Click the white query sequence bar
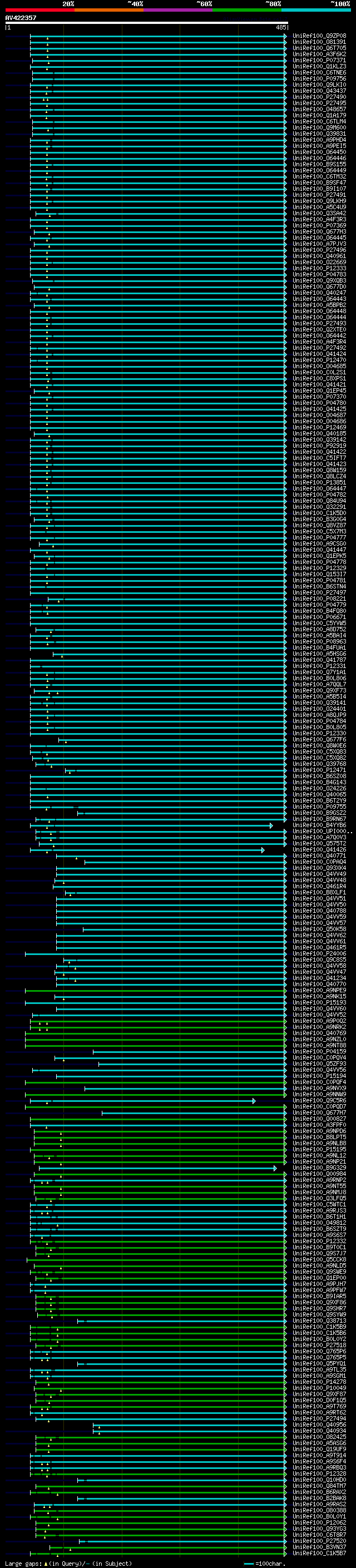356x1568 pixels. point(147,22)
